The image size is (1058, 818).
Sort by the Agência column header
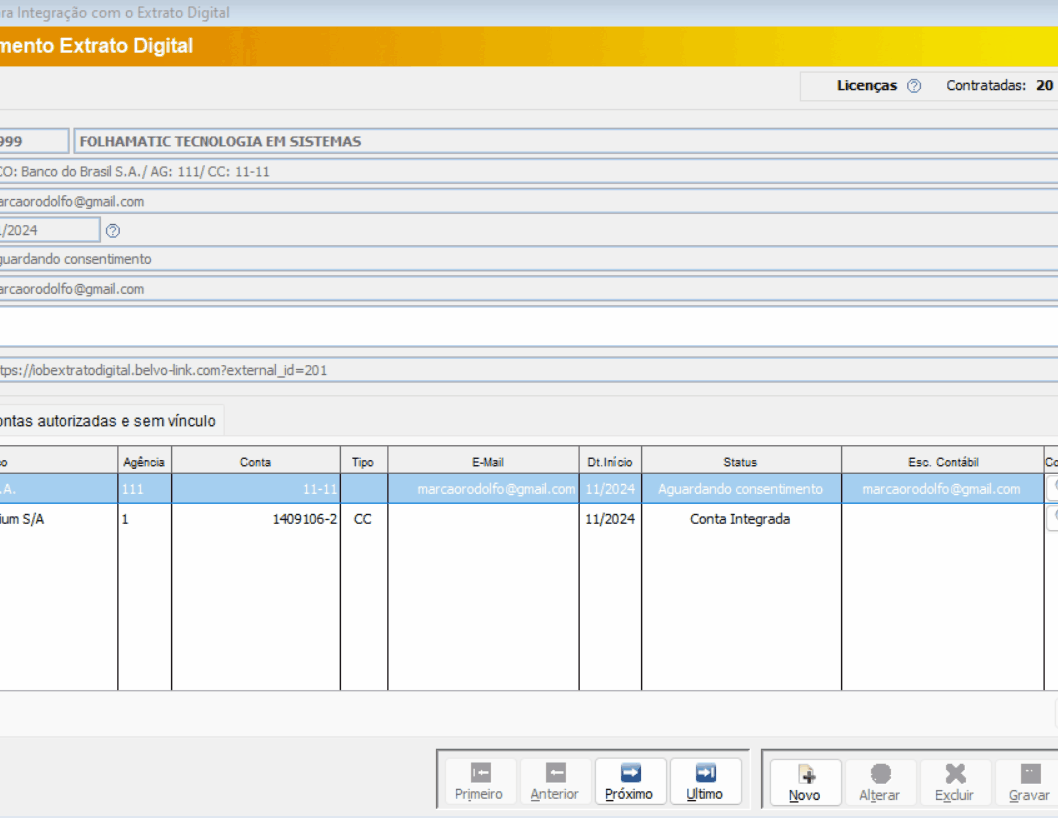tap(144, 462)
